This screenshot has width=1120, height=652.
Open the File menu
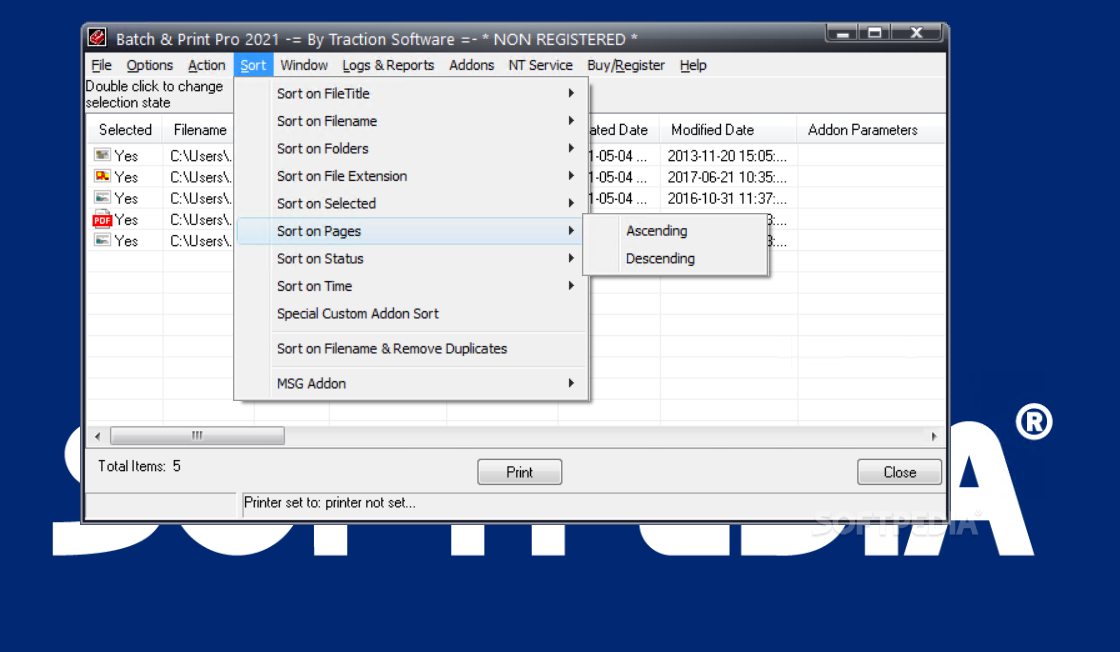[101, 65]
